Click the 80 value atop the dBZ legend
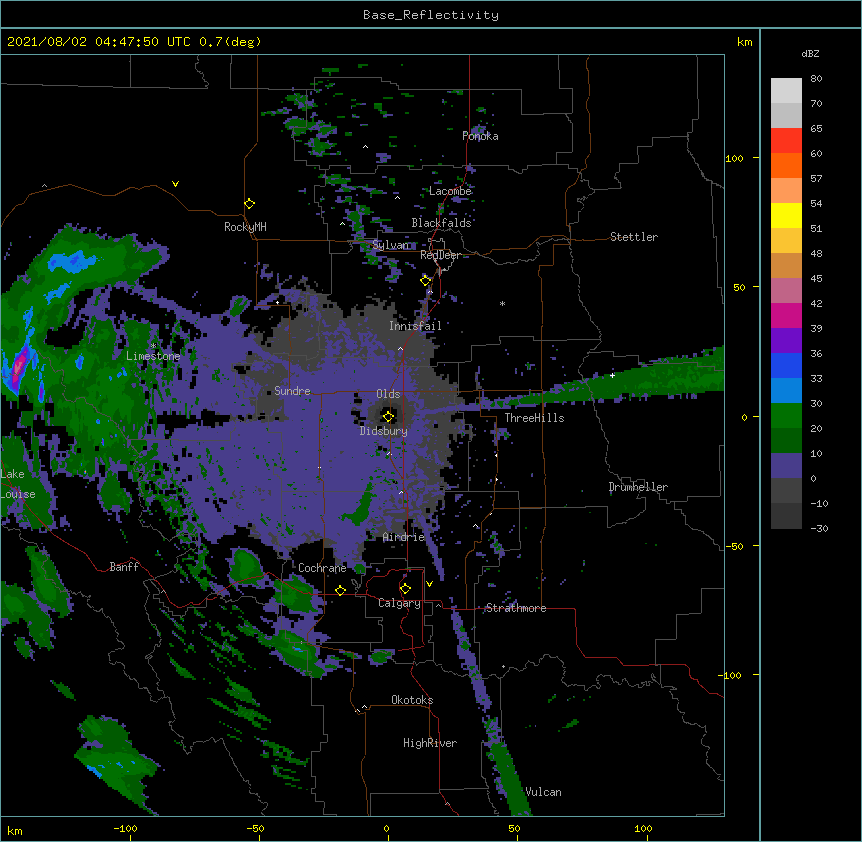This screenshot has width=862, height=842. [x=816, y=79]
